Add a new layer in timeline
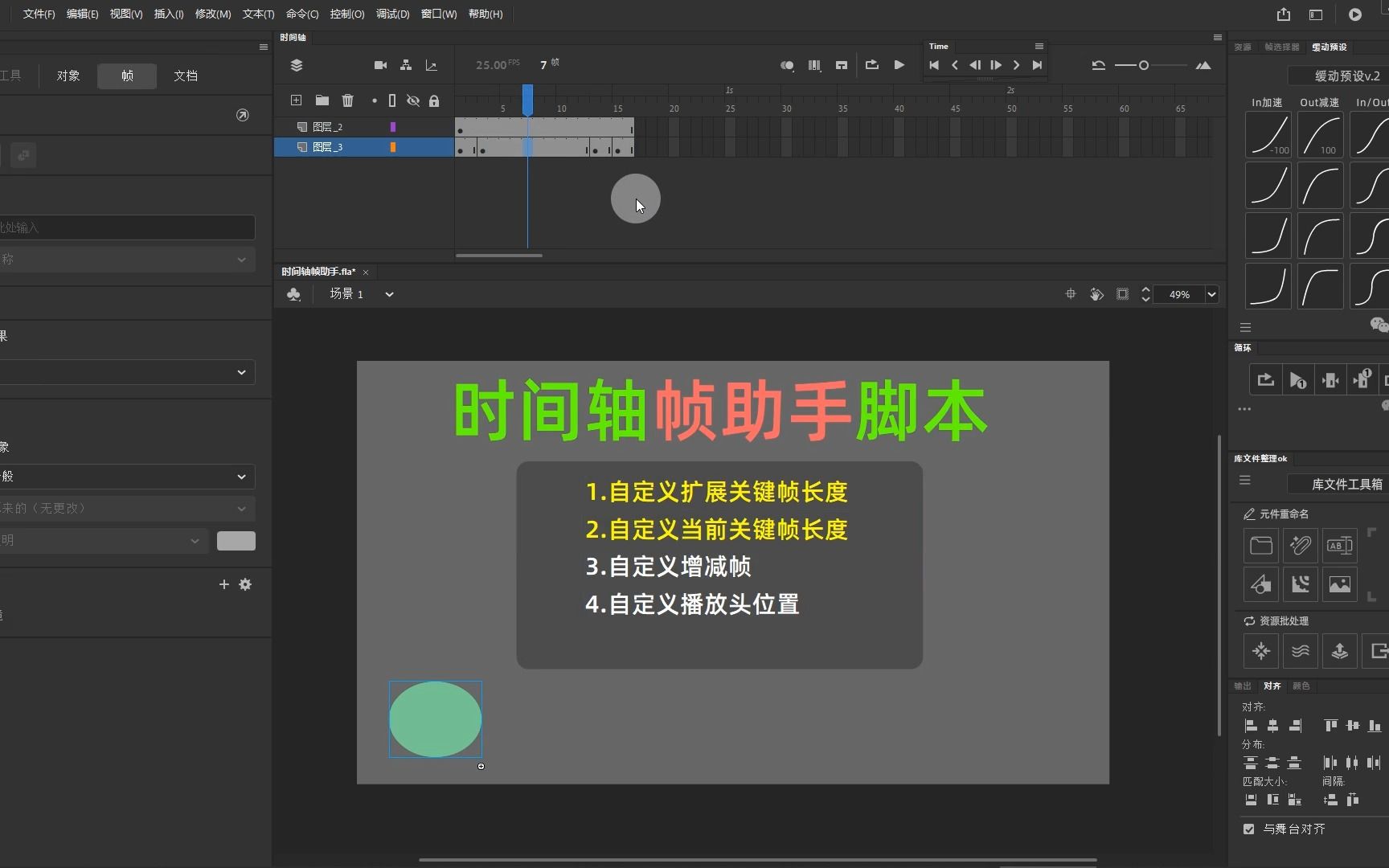1389x868 pixels. (x=296, y=100)
